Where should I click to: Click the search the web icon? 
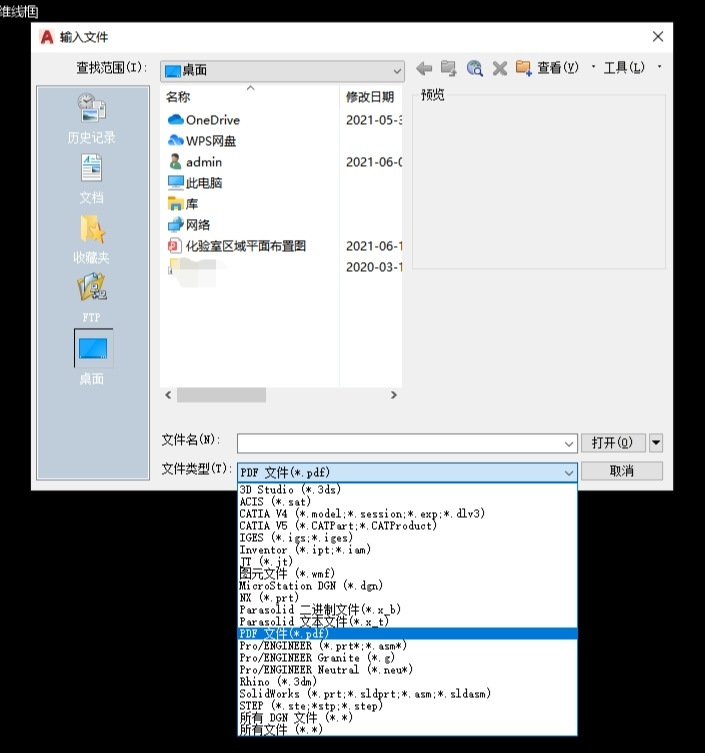pyautogui.click(x=474, y=68)
